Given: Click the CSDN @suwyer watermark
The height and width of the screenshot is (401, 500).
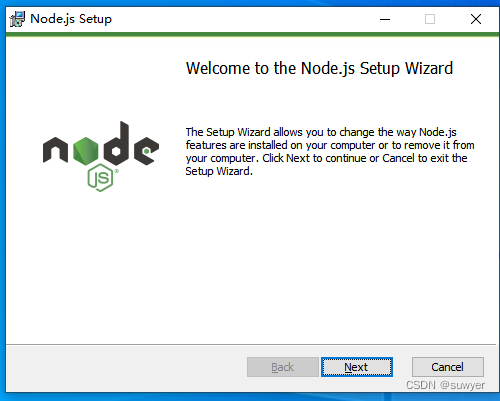Looking at the screenshot, I should coord(445,385).
